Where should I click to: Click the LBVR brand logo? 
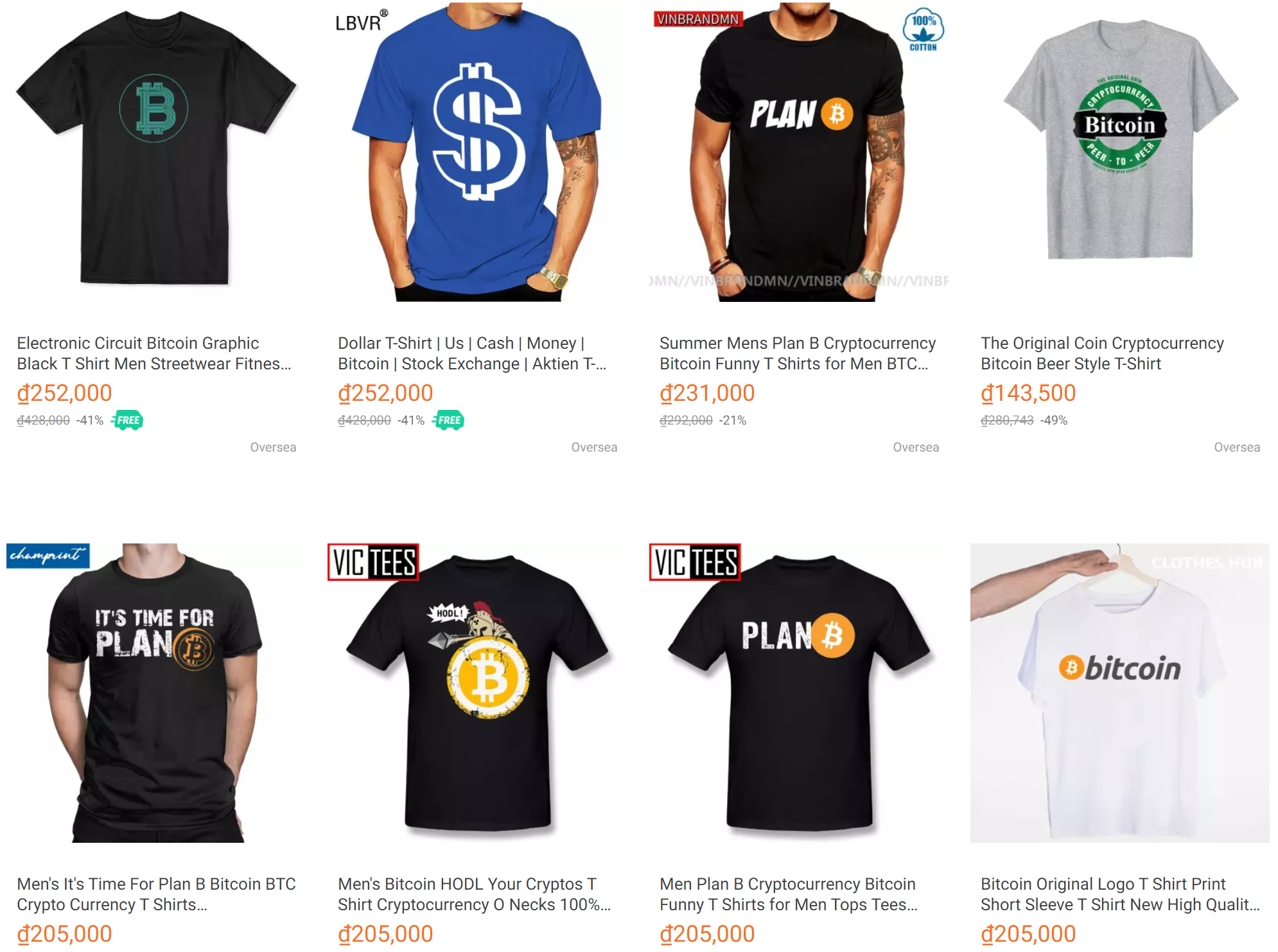coord(362,21)
